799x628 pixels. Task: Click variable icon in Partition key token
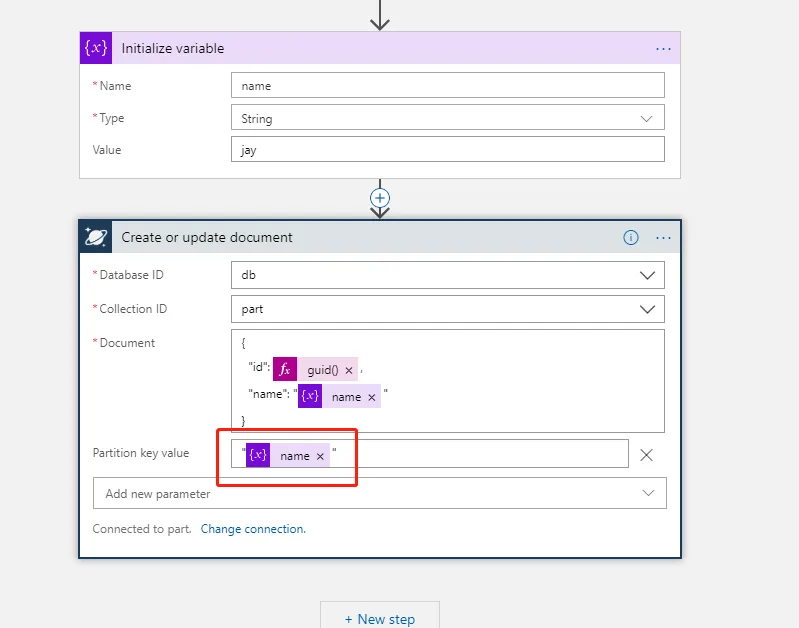[x=258, y=455]
